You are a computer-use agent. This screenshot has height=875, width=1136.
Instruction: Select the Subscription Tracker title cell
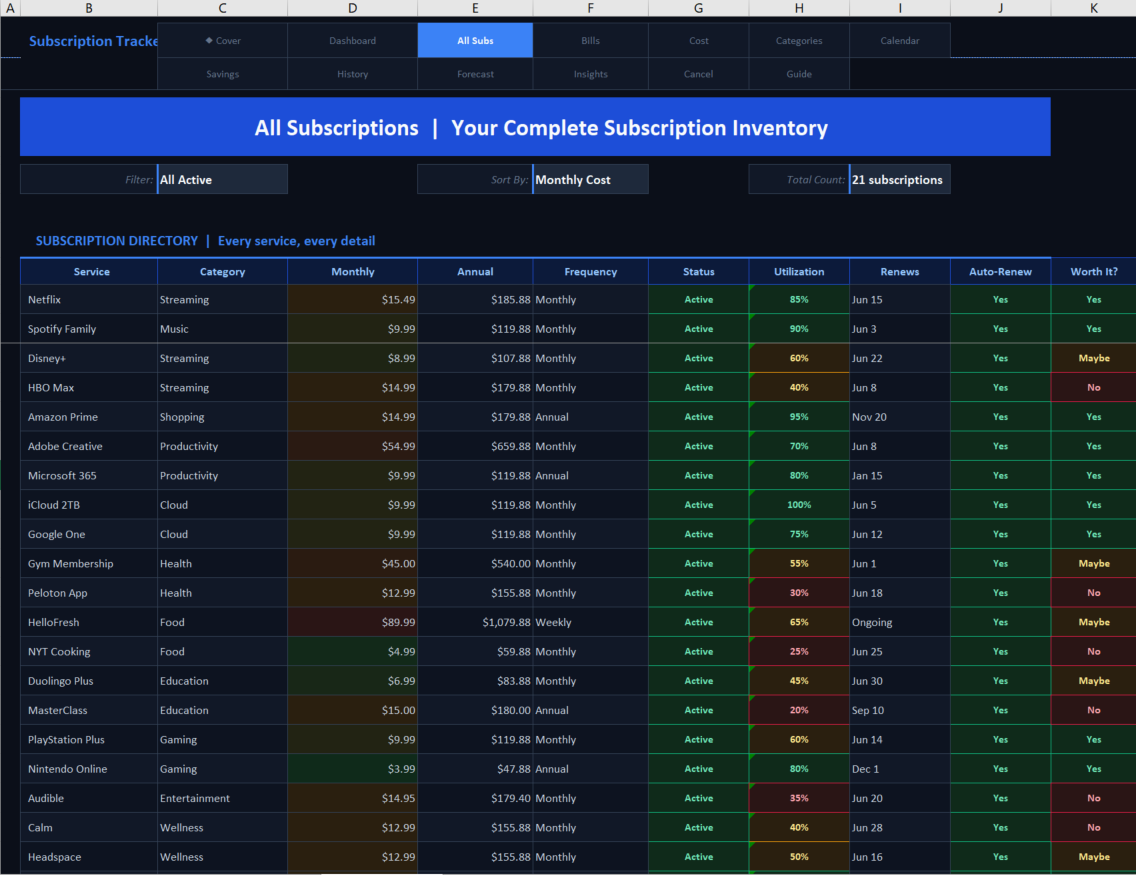click(89, 41)
